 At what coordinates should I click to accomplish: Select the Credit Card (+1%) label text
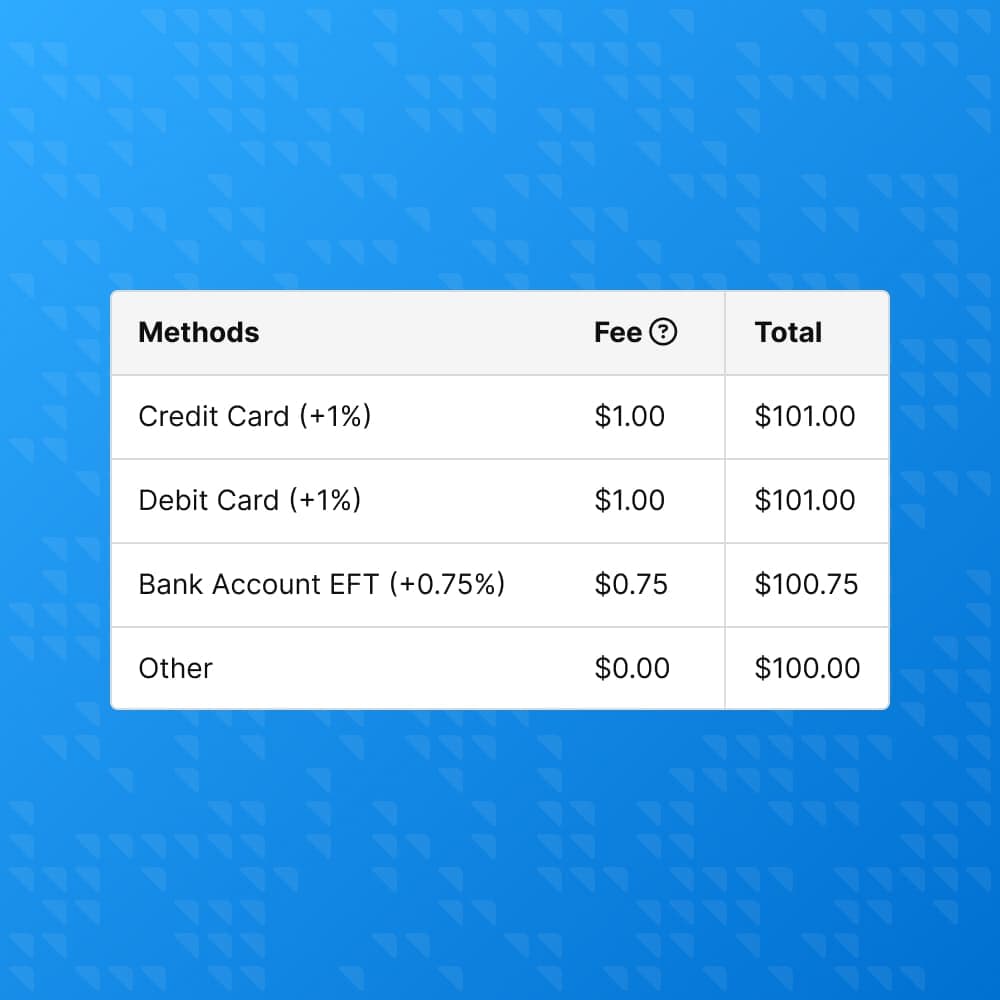click(x=254, y=417)
